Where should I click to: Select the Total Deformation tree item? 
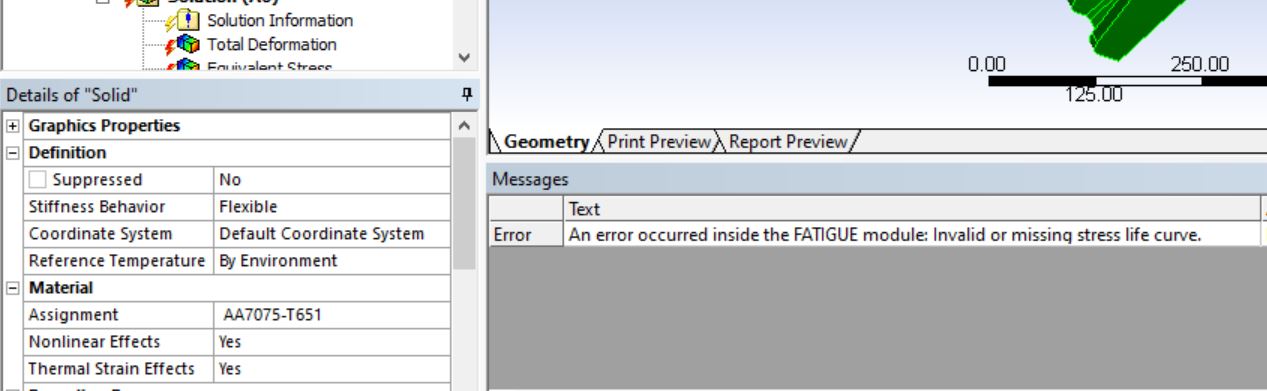271,45
